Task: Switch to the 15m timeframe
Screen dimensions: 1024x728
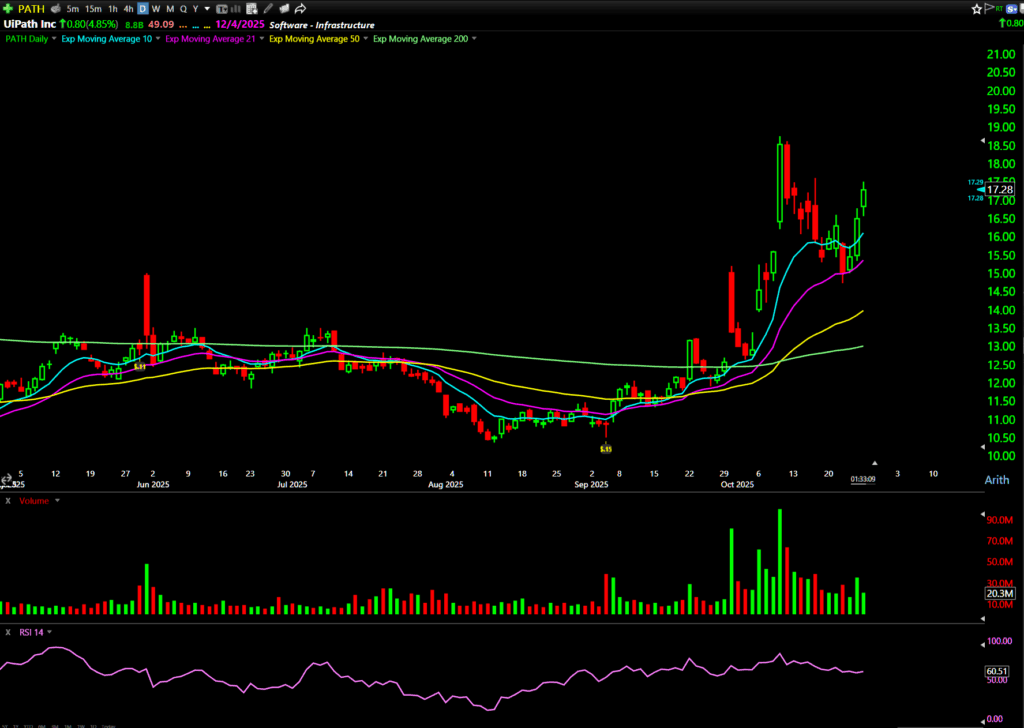Action: pyautogui.click(x=92, y=8)
